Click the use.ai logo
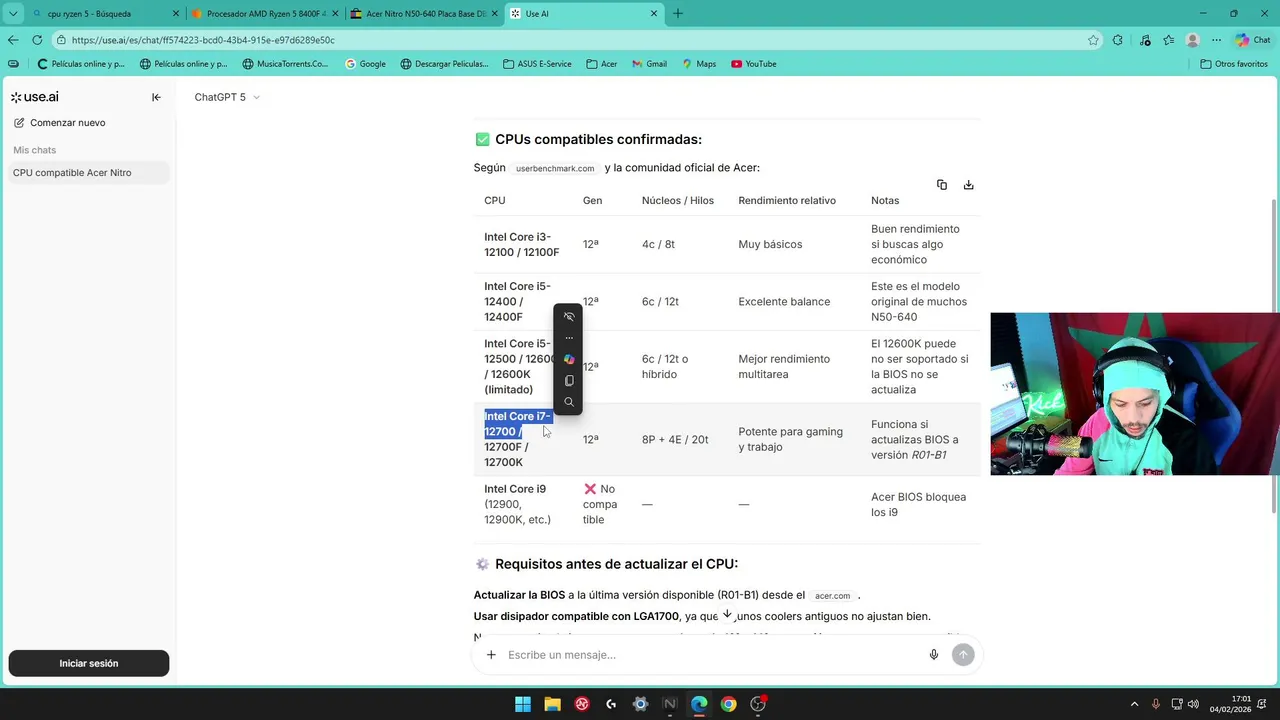 (35, 97)
